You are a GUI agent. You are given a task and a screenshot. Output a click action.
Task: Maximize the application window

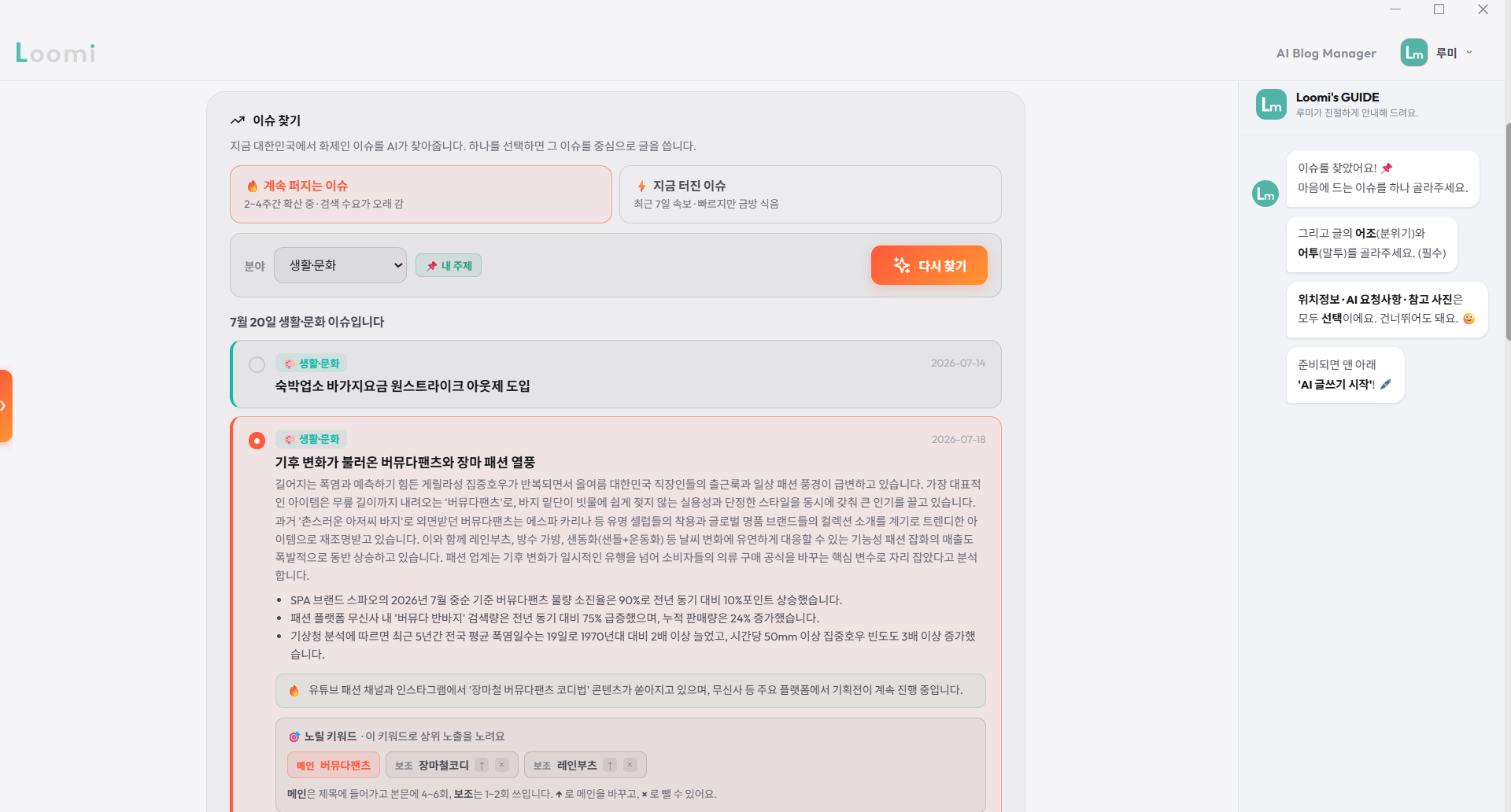pyautogui.click(x=1439, y=9)
